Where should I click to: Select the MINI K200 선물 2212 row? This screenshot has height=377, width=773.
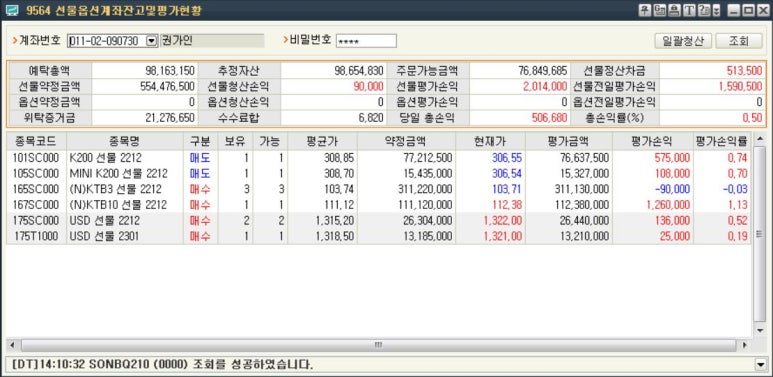(x=378, y=173)
